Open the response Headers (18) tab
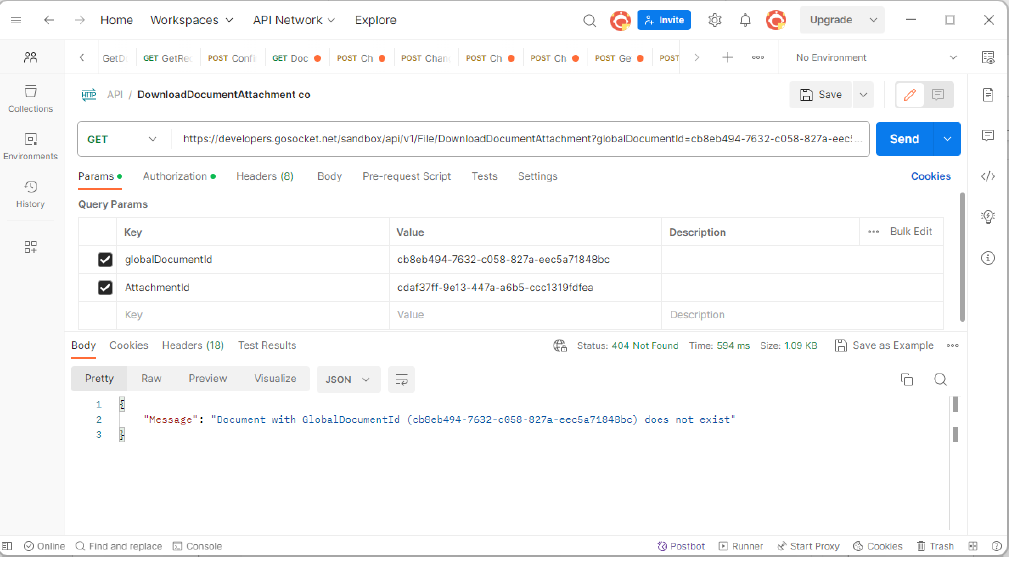The width and height of the screenshot is (1009, 561). (x=192, y=345)
